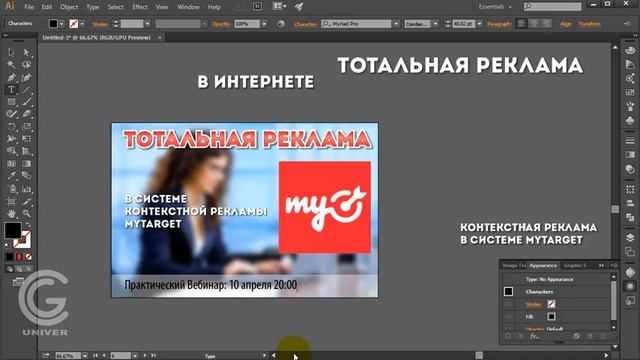The width and height of the screenshot is (640, 360).
Task: Select the Artboard tool
Action: point(11,201)
